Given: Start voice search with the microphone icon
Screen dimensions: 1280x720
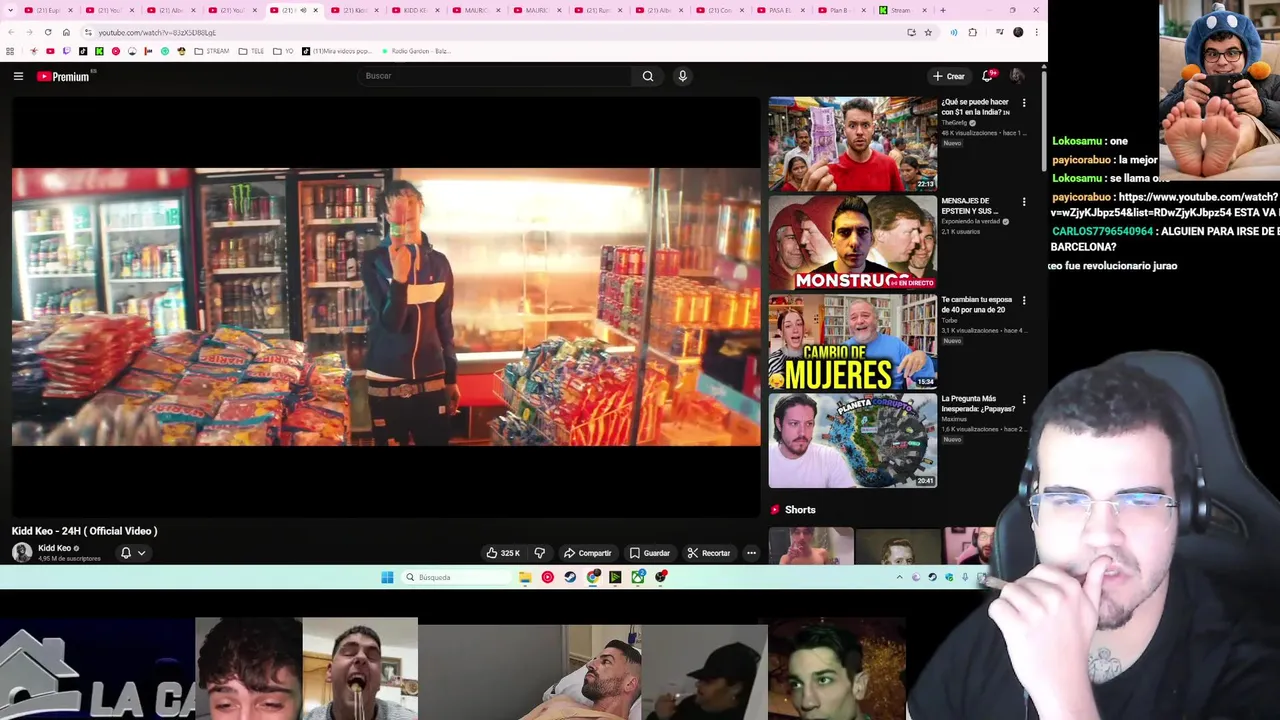Looking at the screenshot, I should pyautogui.click(x=683, y=76).
